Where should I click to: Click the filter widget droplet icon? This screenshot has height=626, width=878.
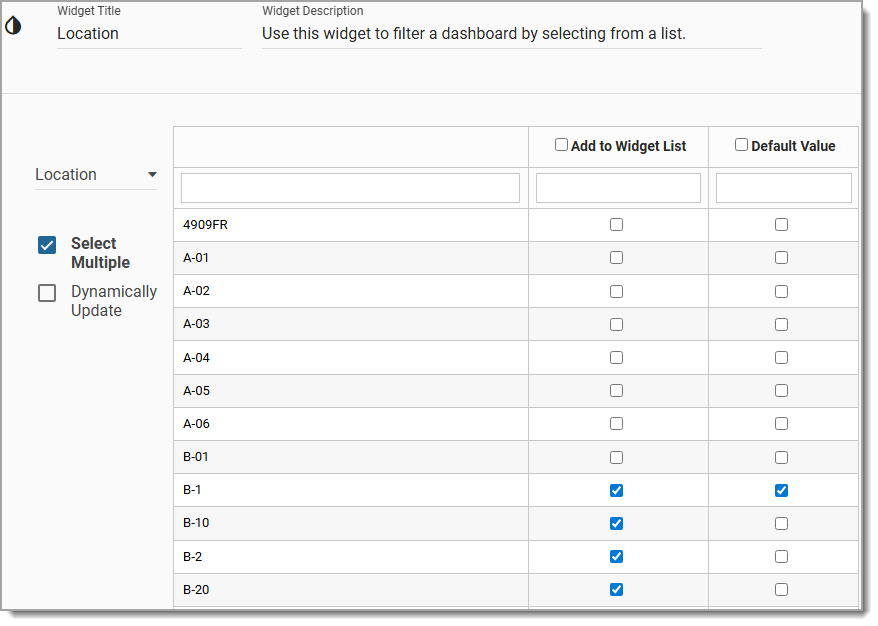point(14,28)
